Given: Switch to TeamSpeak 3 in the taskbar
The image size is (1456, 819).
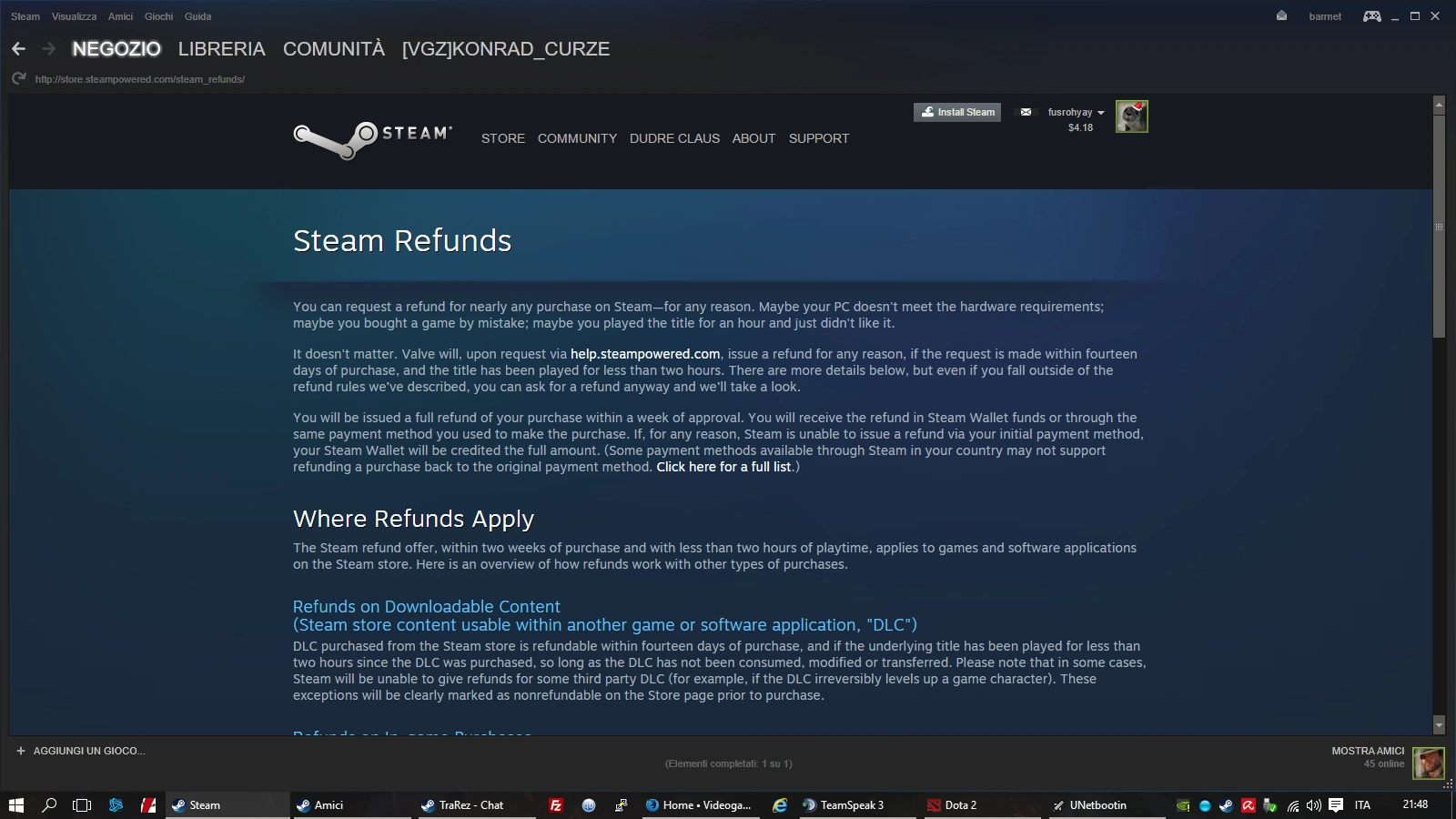Looking at the screenshot, I should [860, 805].
